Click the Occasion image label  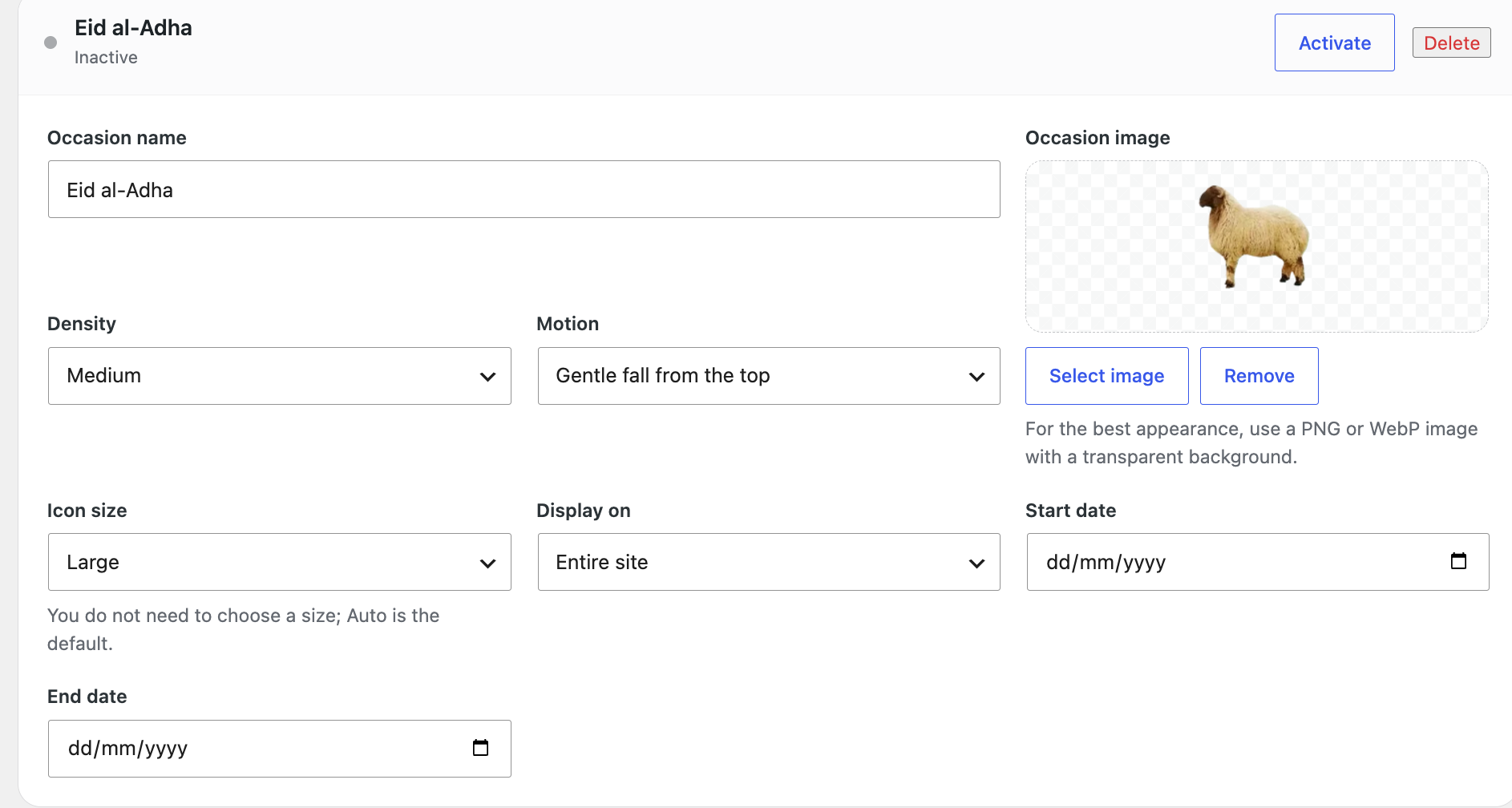tap(1098, 138)
